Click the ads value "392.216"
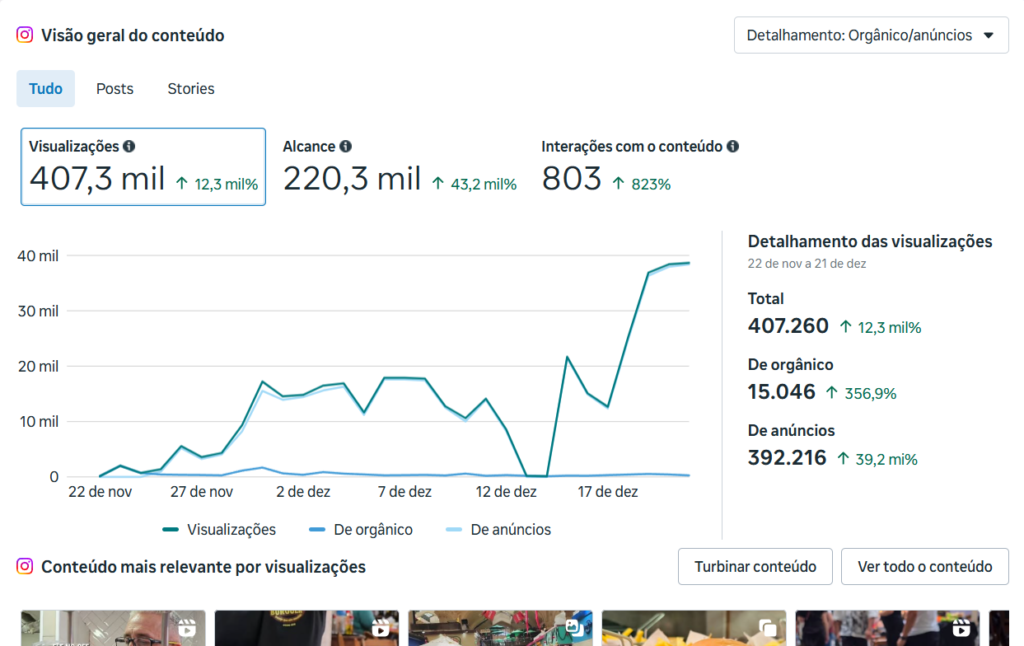Viewport: 1024px width, 646px height. 787,458
